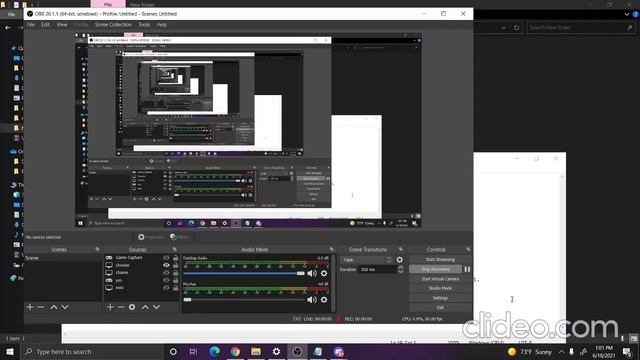Viewport: 640px width, 360px height.
Task: Open Microsoft Edge from the taskbar
Action: click(x=214, y=351)
